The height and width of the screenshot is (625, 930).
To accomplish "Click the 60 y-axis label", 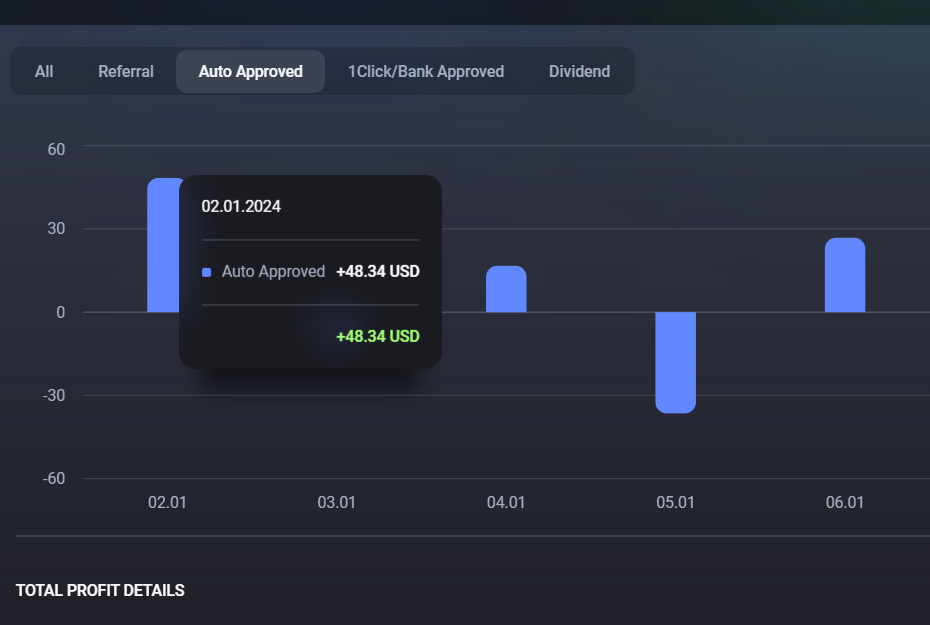I will pyautogui.click(x=55, y=149).
